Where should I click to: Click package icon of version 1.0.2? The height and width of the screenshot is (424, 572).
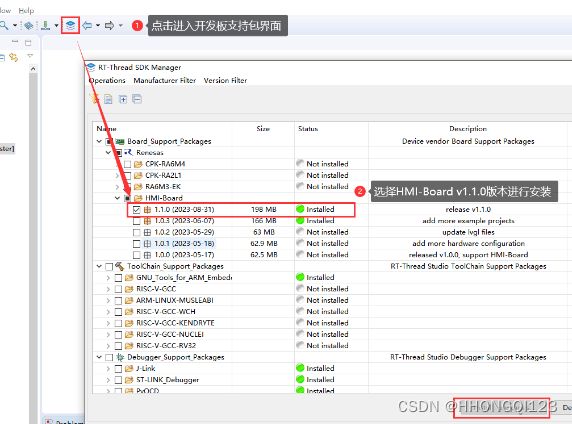pyautogui.click(x=147, y=232)
